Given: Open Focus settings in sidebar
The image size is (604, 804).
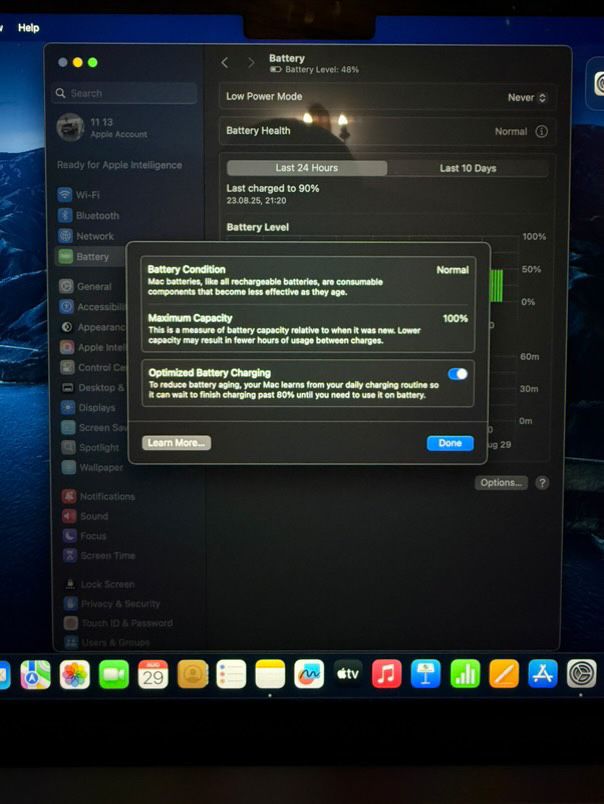Looking at the screenshot, I should coord(85,536).
